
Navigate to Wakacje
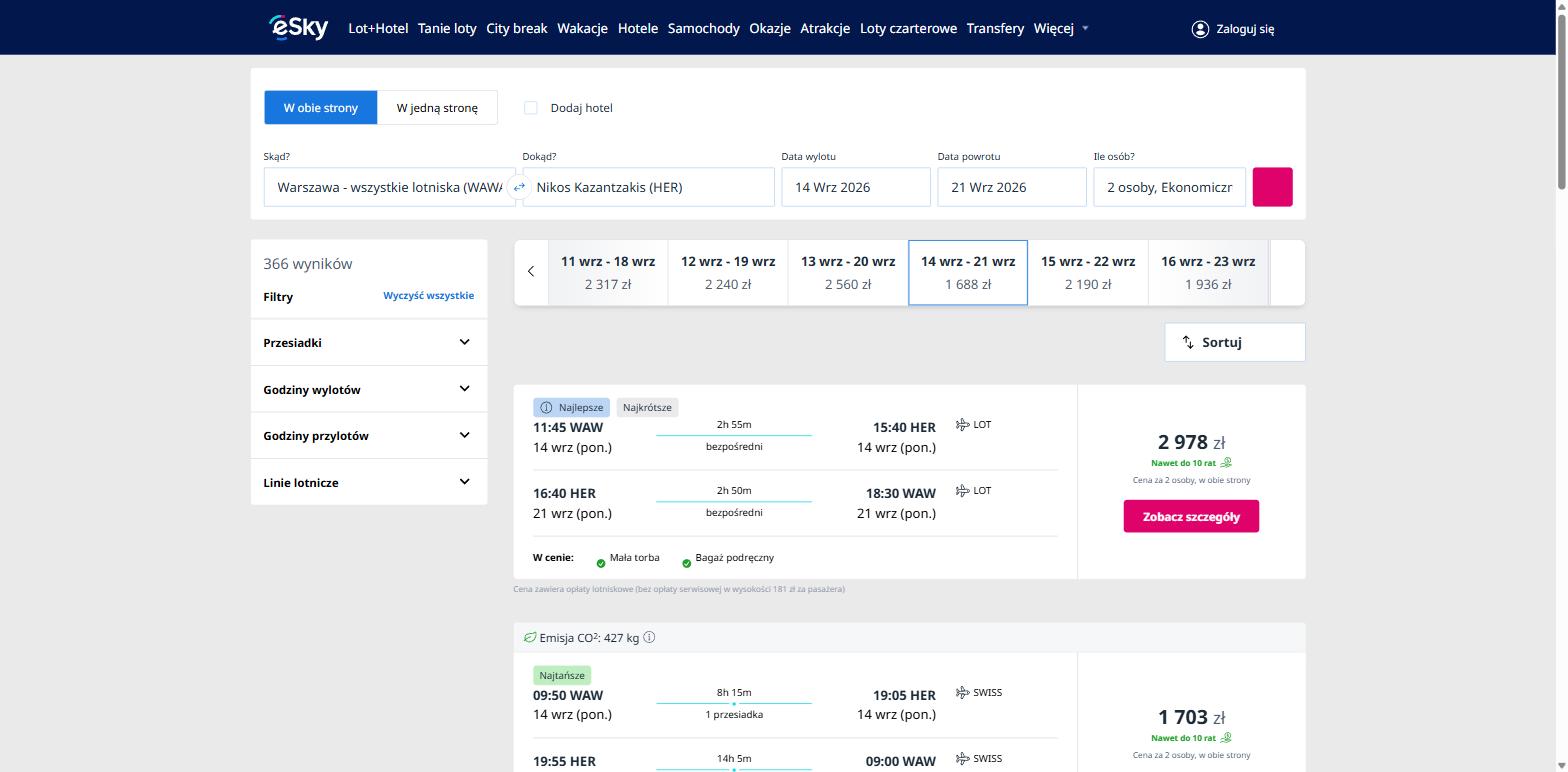point(583,29)
